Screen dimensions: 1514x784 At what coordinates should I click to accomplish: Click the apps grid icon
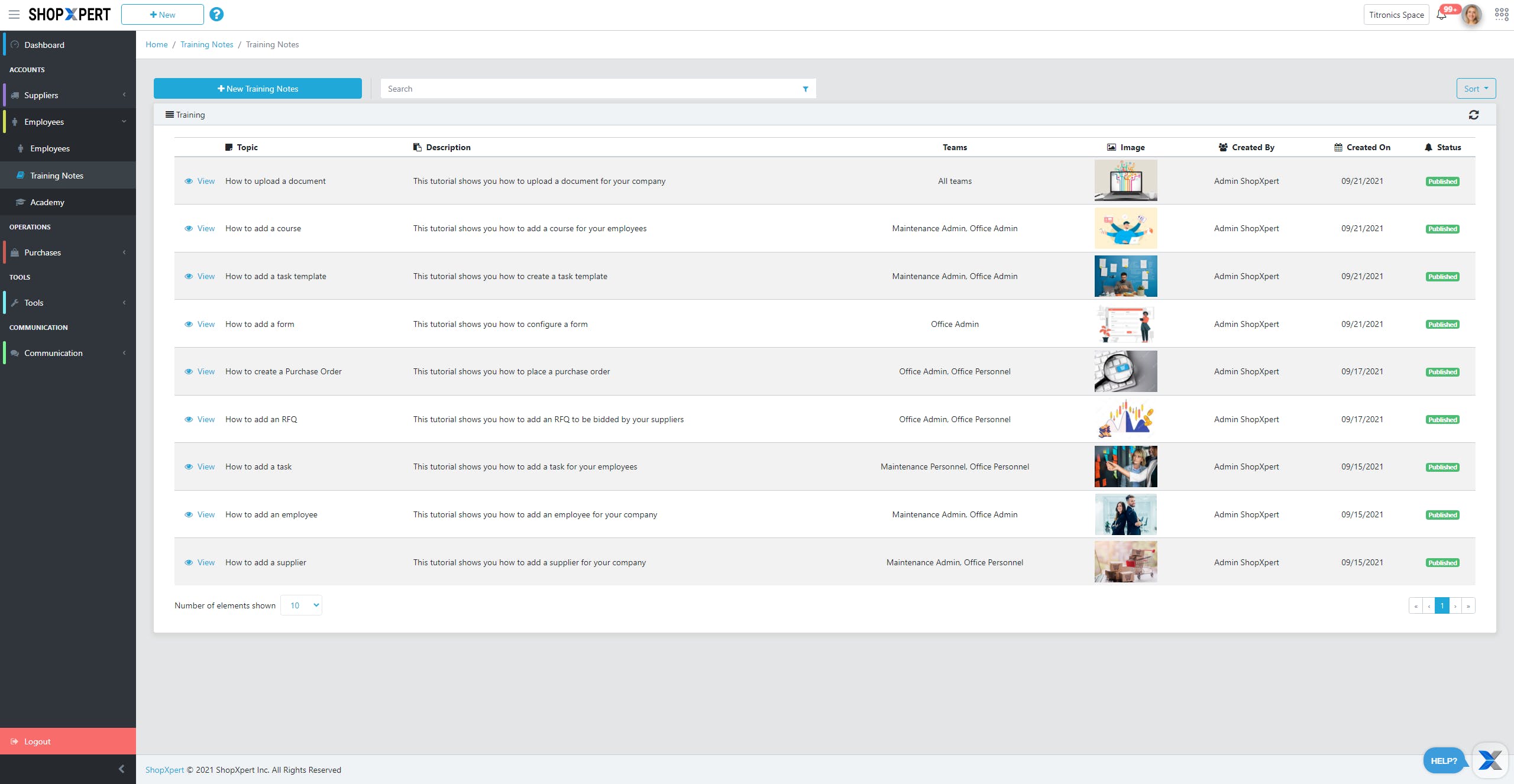click(x=1502, y=14)
